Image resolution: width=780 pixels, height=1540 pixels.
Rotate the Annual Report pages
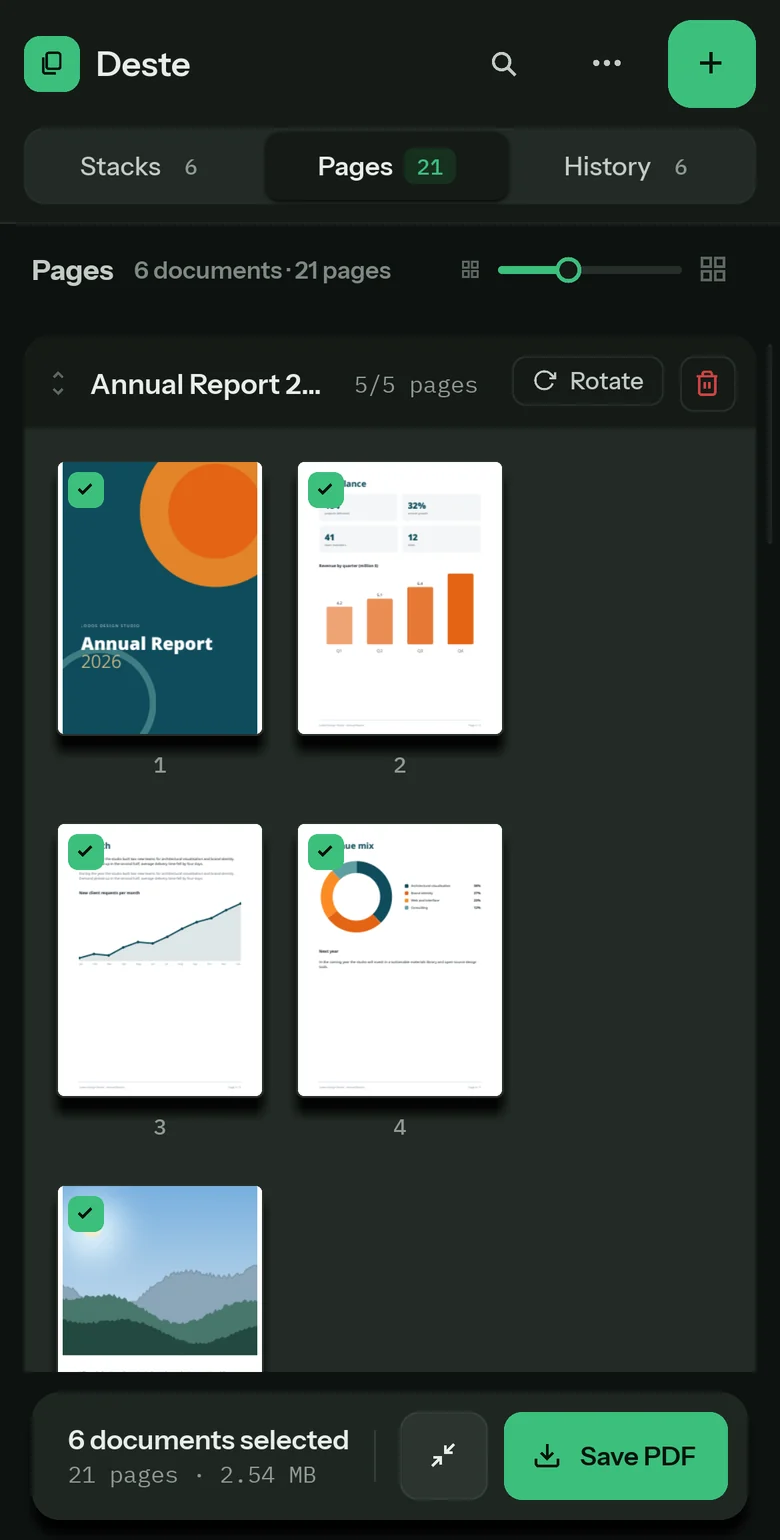tap(588, 381)
